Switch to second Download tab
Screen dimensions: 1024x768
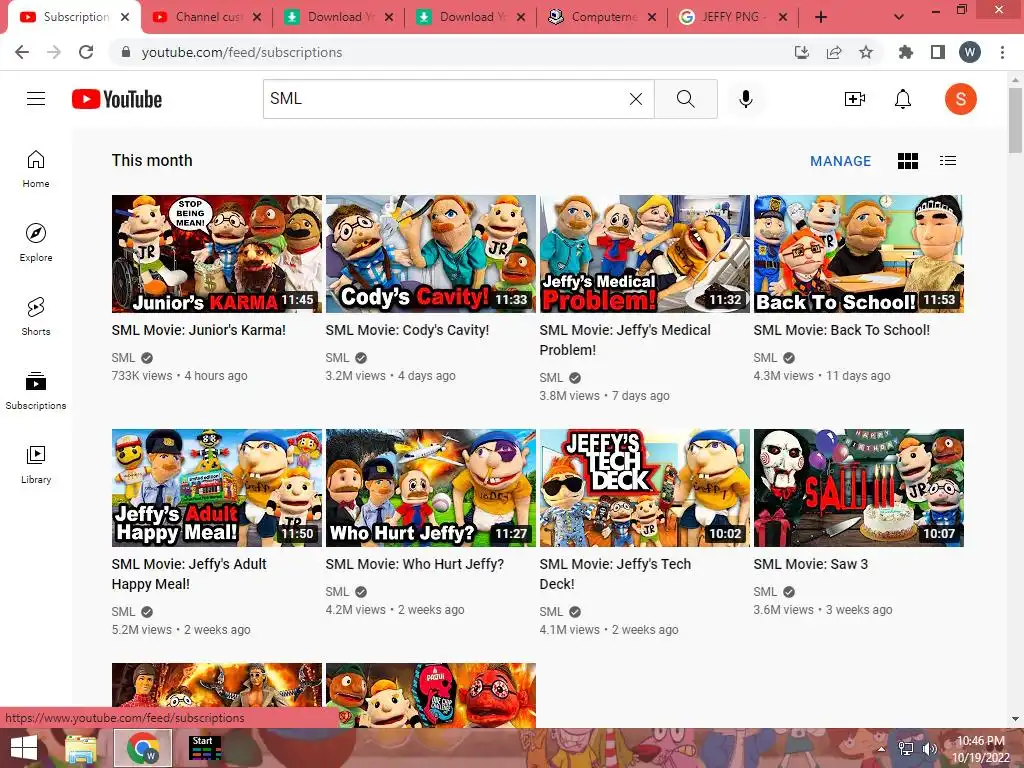pos(470,17)
